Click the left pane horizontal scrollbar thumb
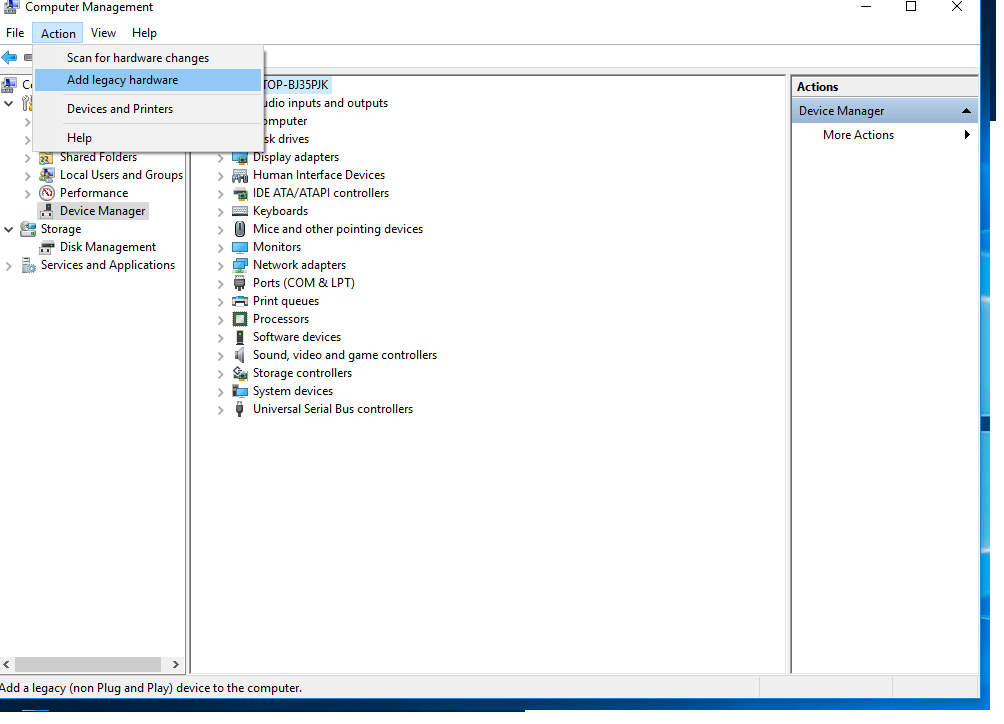1004x724 pixels. point(88,664)
